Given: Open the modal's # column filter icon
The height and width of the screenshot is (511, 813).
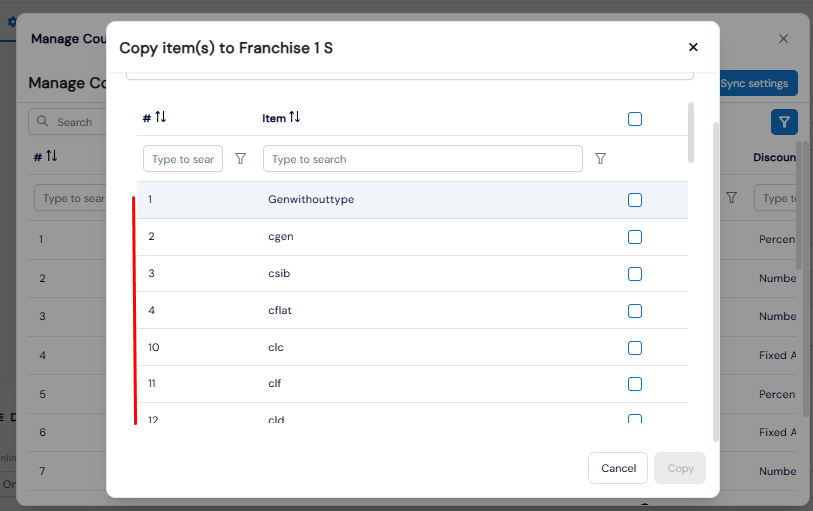Looking at the screenshot, I should 240,159.
